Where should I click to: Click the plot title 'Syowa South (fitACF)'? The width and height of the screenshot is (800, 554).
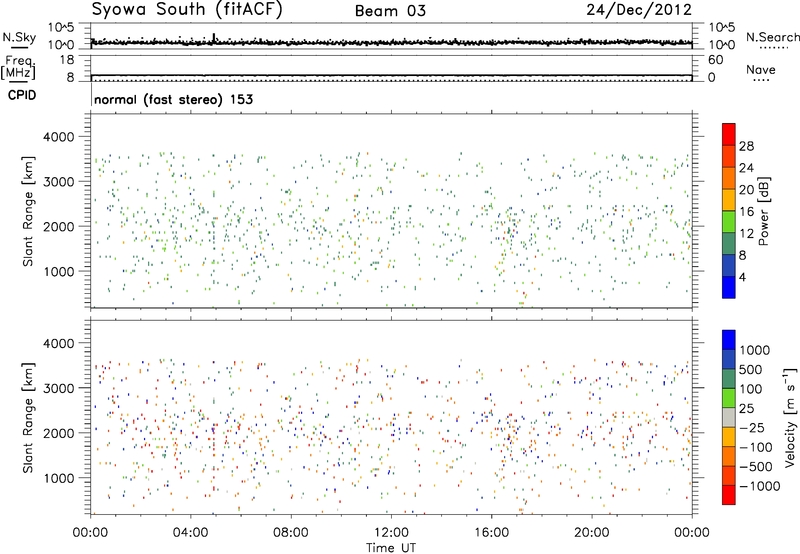click(187, 9)
